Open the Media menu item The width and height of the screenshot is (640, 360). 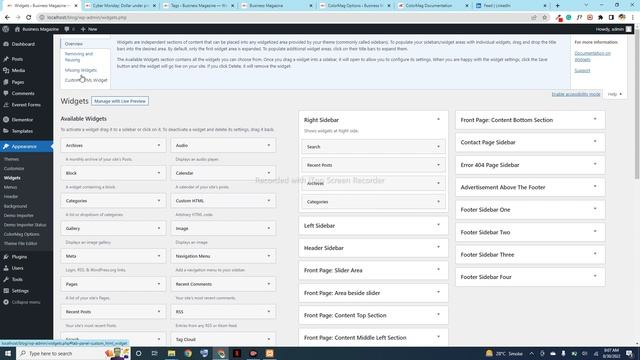18,71
